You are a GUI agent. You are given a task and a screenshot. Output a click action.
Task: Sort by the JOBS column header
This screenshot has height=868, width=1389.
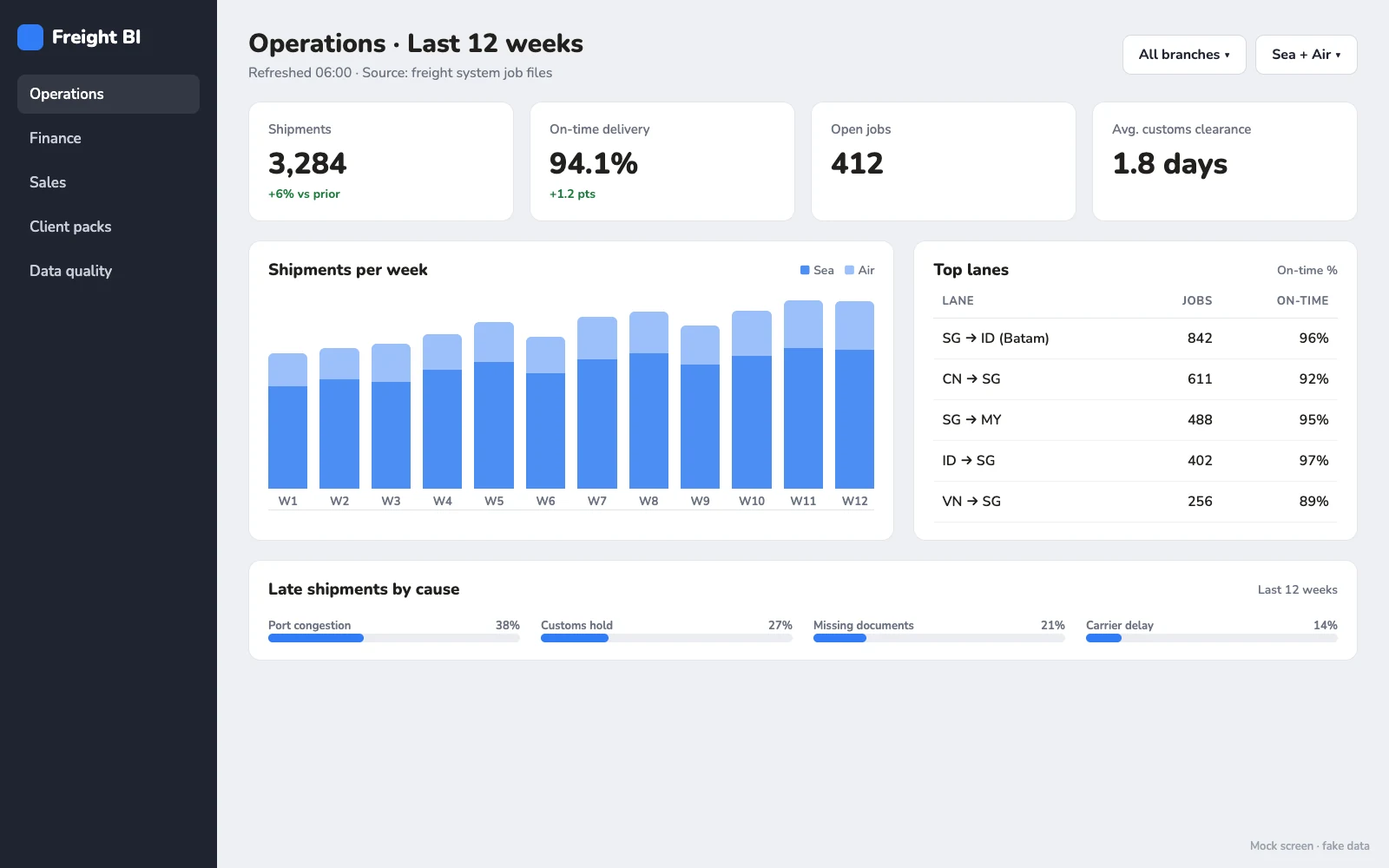click(x=1197, y=300)
